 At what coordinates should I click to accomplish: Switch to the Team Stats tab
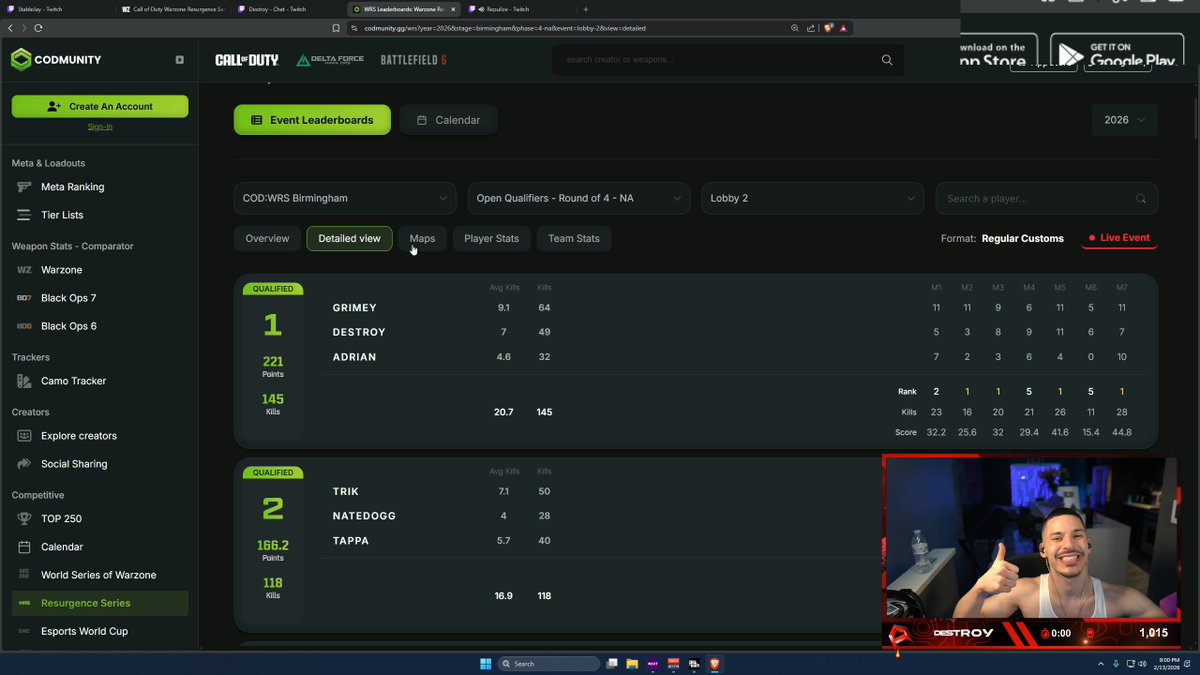click(574, 238)
